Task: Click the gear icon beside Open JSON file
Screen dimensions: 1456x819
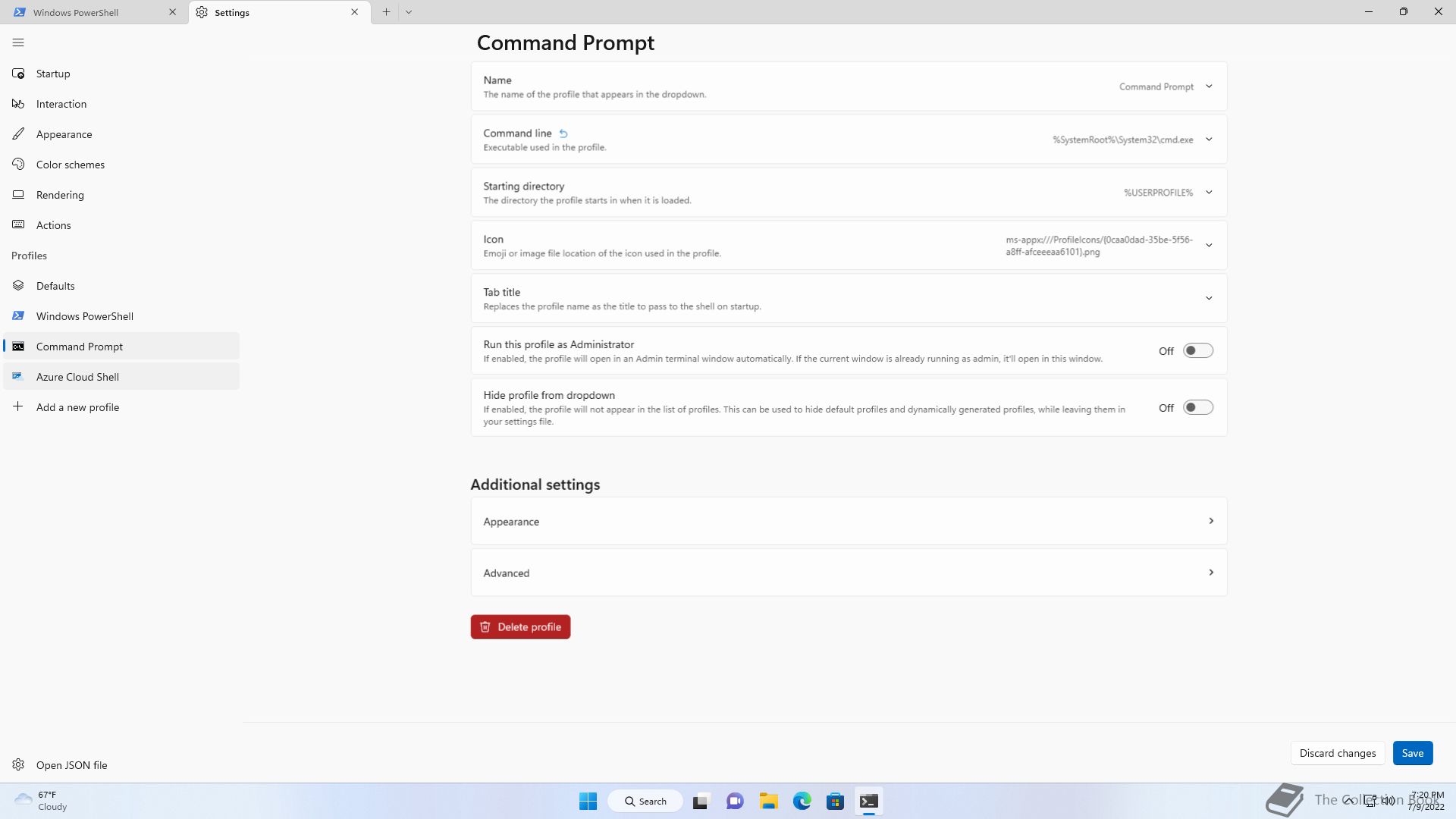Action: 18,765
